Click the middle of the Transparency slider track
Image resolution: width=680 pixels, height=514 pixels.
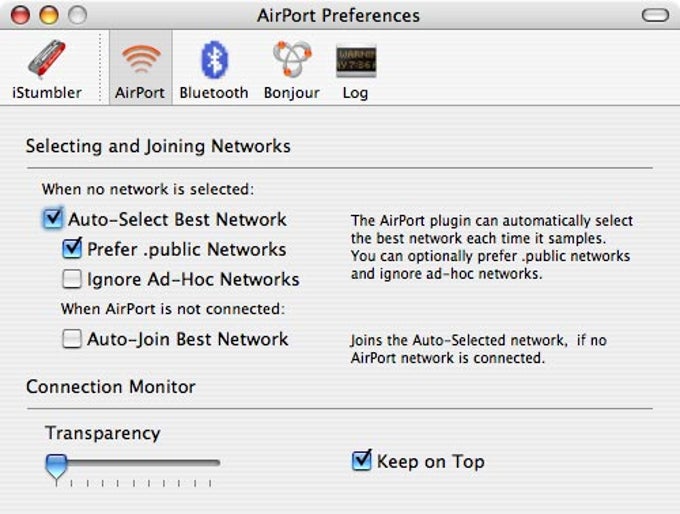point(133,463)
